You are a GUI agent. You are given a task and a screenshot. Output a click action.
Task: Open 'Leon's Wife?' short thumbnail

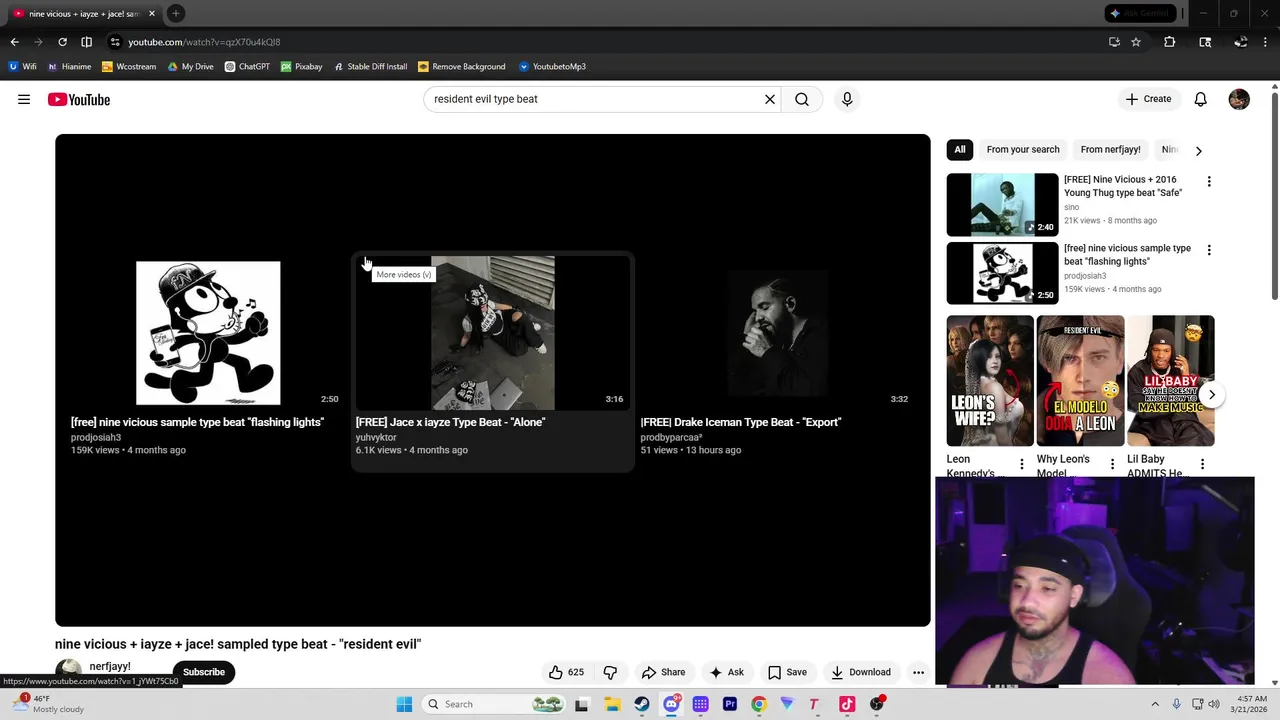[990, 381]
